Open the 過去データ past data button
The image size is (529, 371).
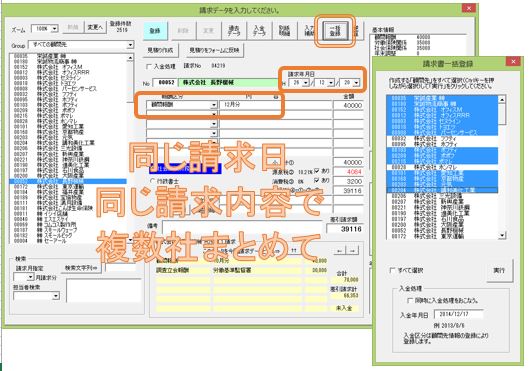pyautogui.click(x=234, y=31)
